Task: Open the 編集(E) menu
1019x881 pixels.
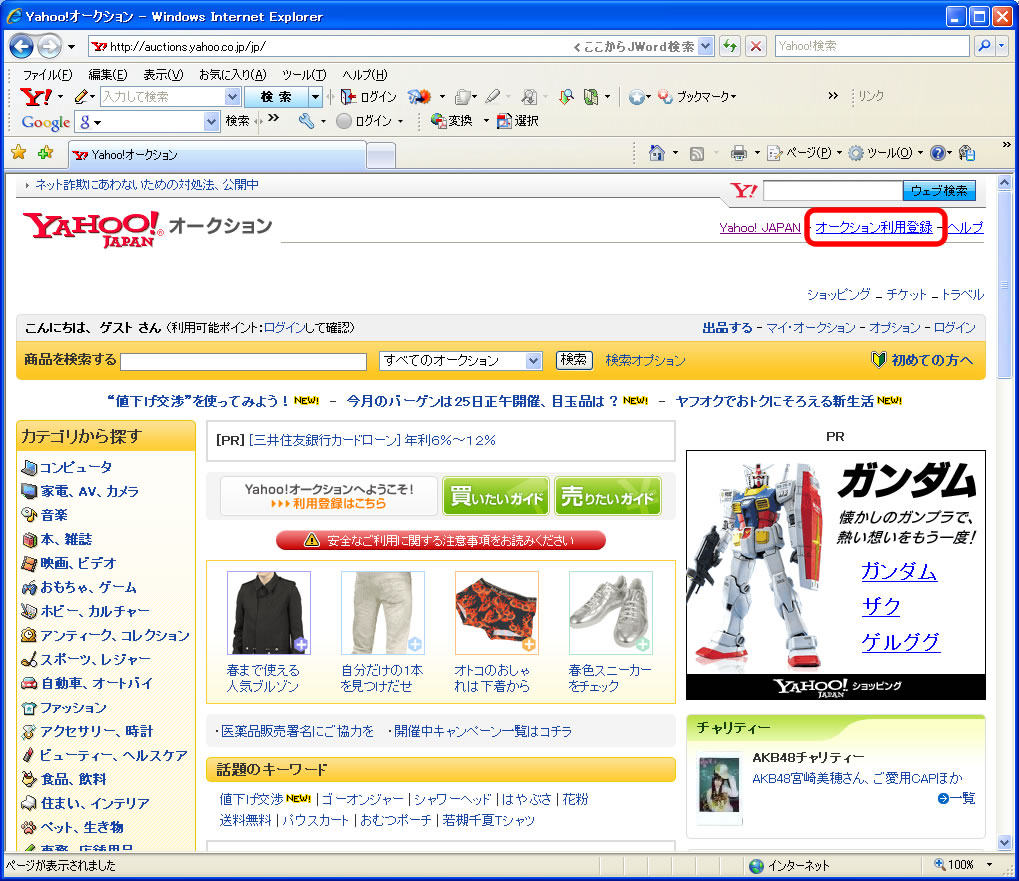Action: (108, 75)
